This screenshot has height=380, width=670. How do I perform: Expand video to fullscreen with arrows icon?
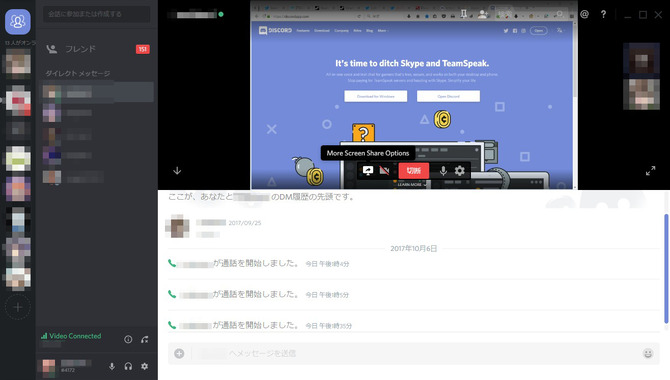(650, 171)
